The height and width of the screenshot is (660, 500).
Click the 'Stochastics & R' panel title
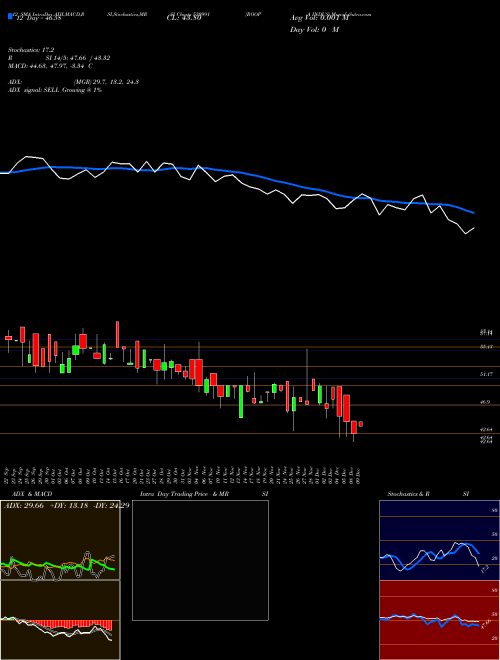point(408,494)
